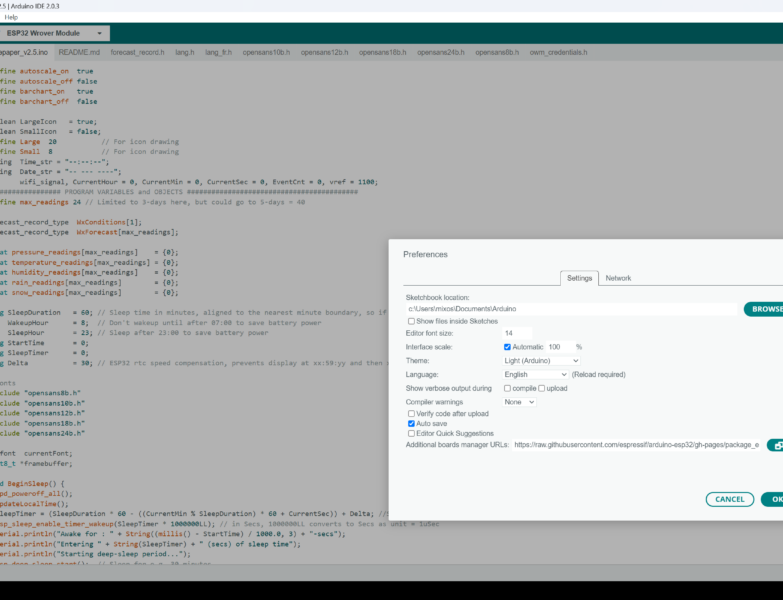Select the own_credentials.h file tab

558,52
